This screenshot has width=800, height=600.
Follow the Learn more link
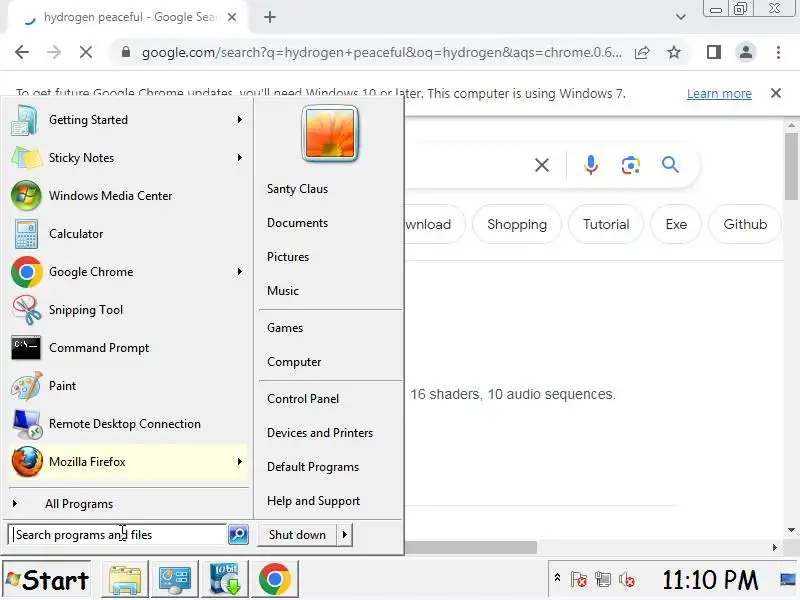[719, 94]
